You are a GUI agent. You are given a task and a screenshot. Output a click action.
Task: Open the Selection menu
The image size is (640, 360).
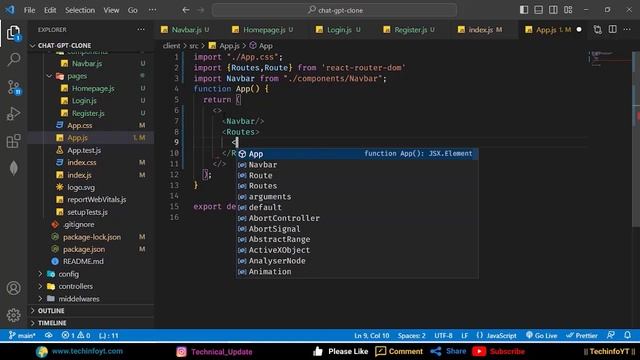[80, 10]
